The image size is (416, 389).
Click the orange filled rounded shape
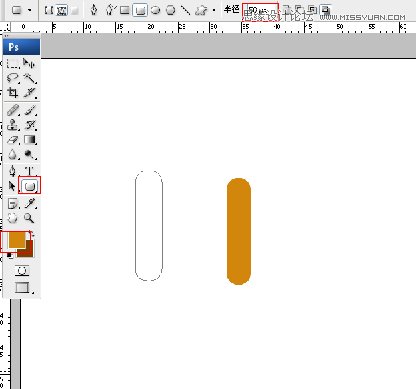(239, 231)
